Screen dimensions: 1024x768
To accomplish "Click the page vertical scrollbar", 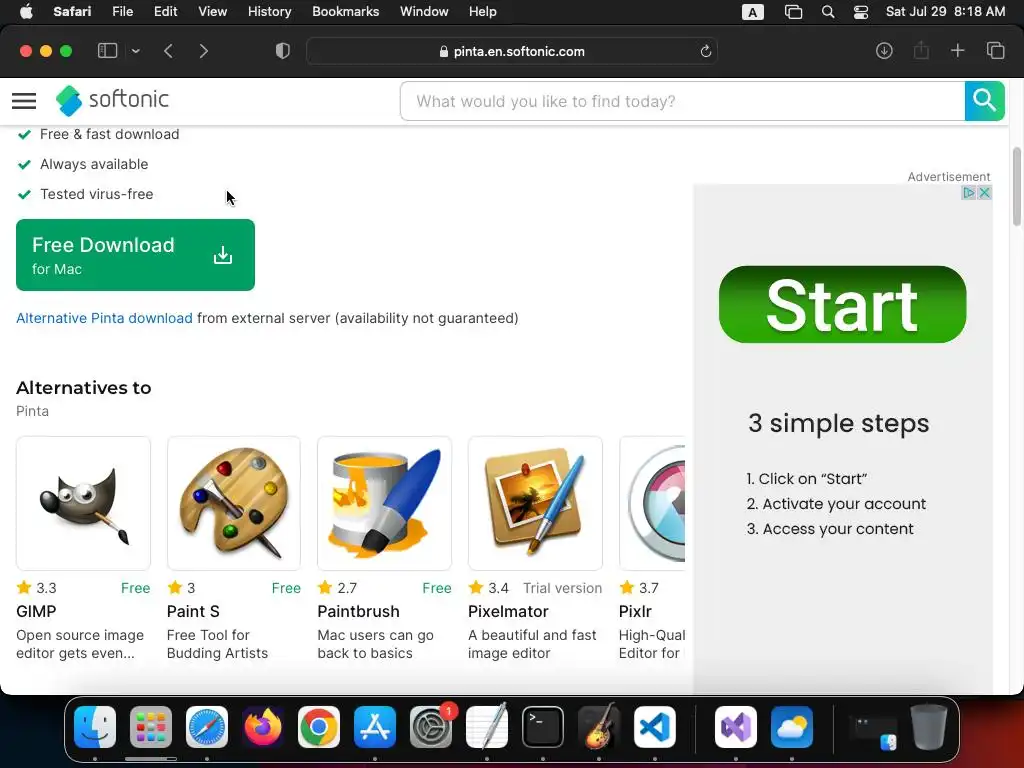I will 1017,187.
